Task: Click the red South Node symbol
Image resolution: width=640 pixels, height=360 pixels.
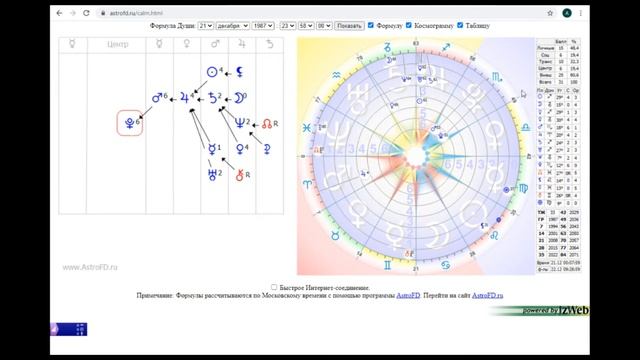Action: (x=240, y=175)
